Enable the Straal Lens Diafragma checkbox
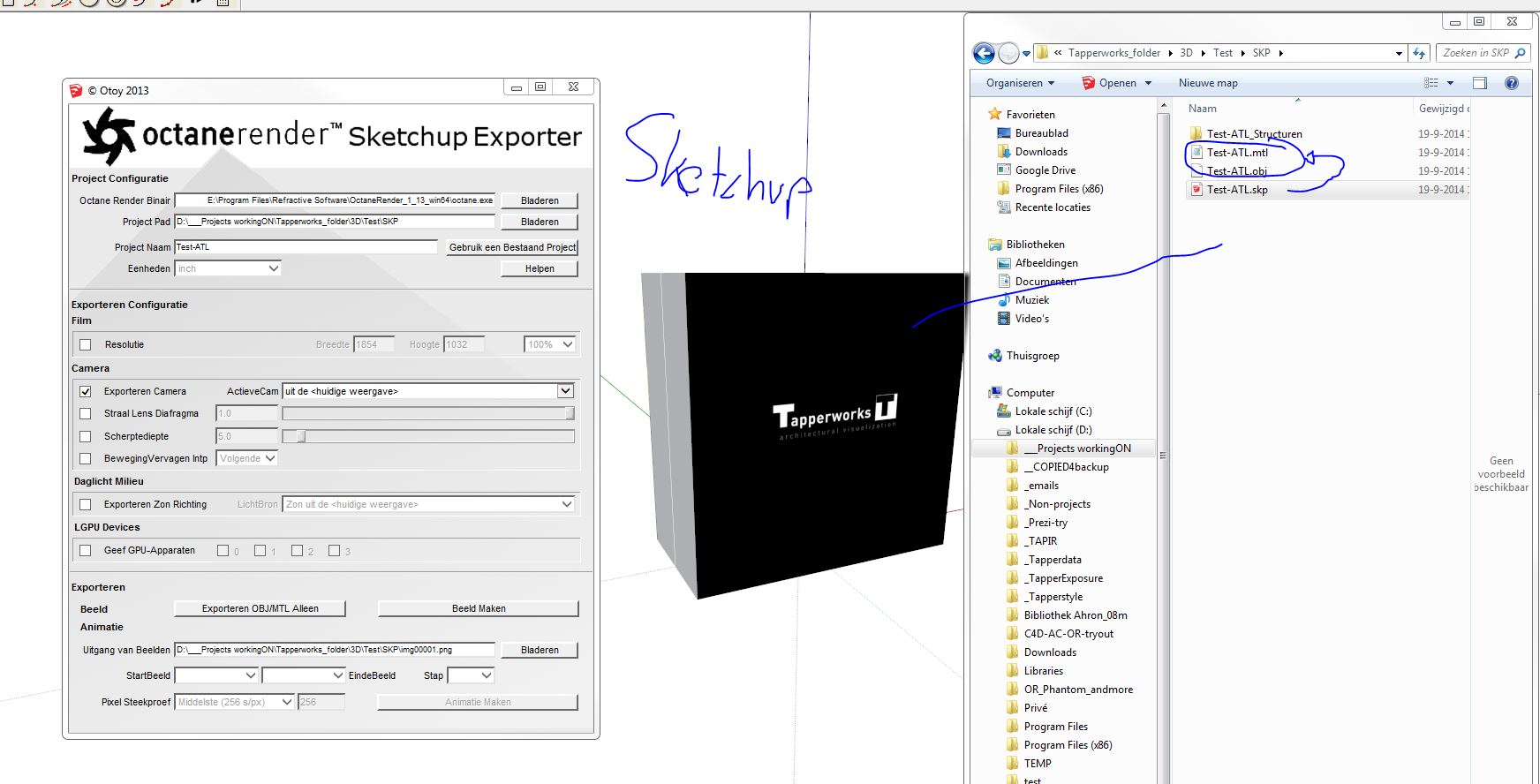 [86, 413]
